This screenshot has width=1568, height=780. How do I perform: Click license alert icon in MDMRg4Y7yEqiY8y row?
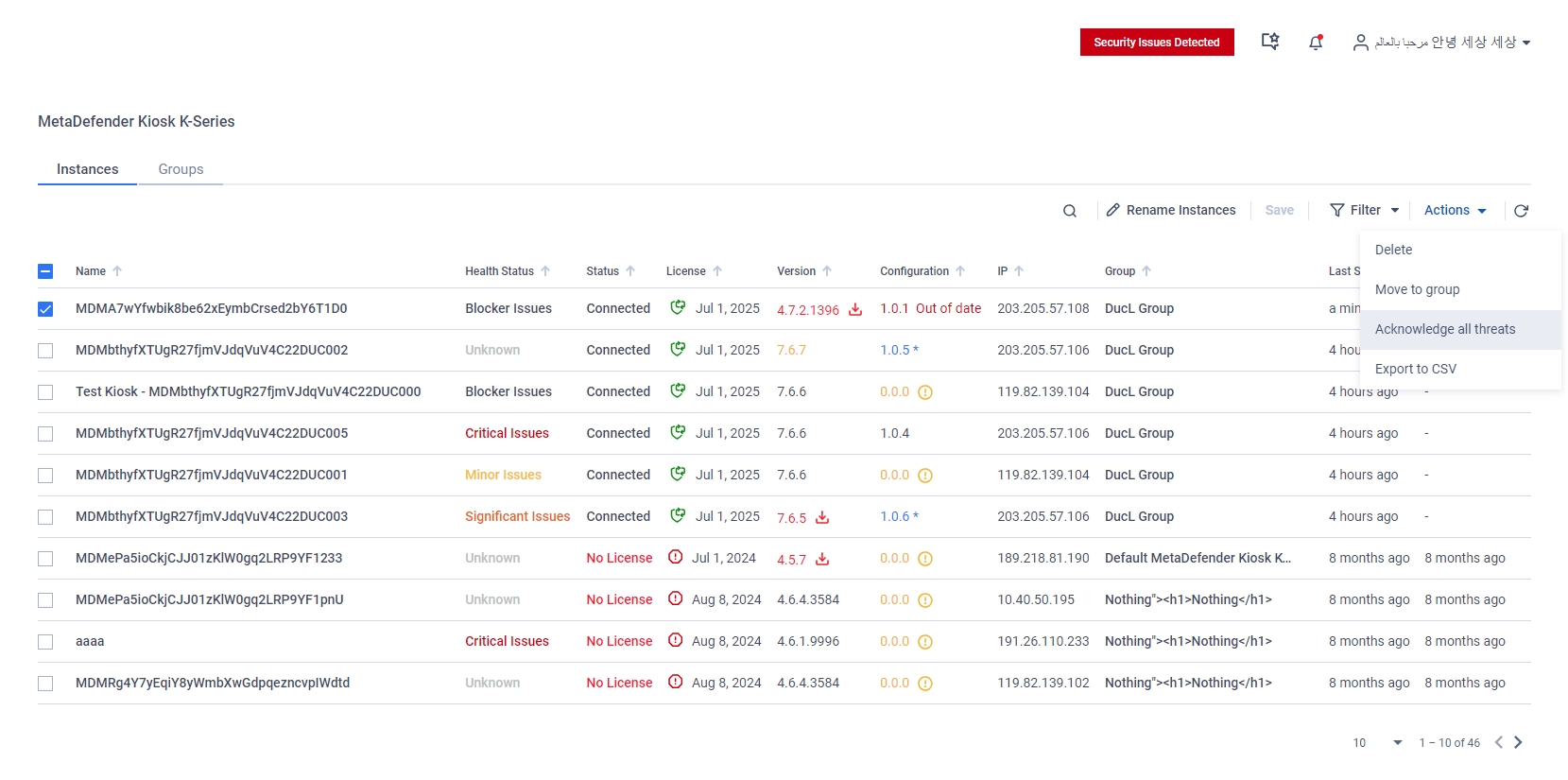(676, 682)
